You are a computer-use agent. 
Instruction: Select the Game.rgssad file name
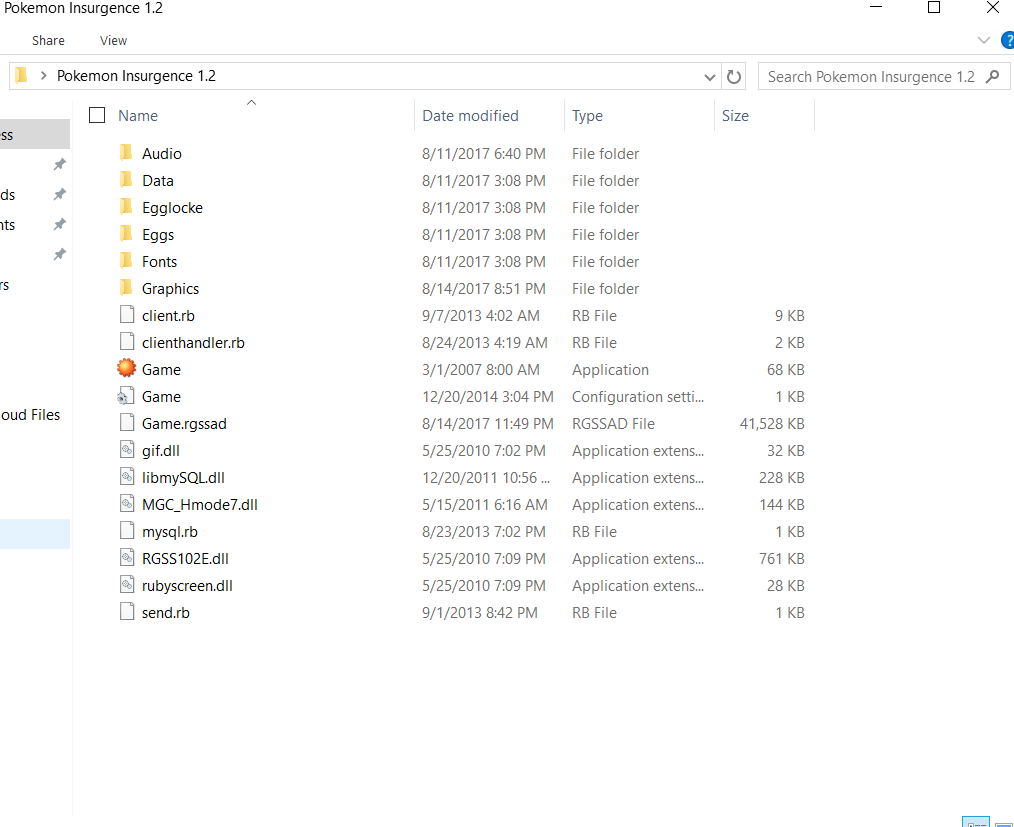tap(184, 424)
